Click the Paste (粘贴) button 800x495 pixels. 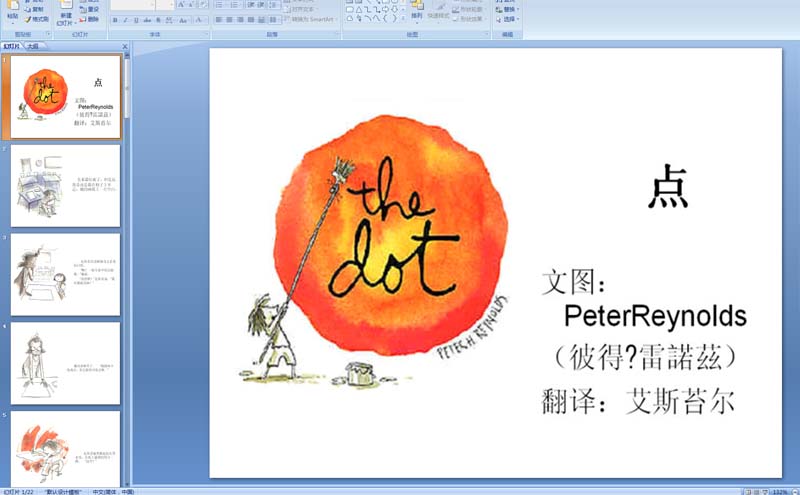(x=13, y=13)
